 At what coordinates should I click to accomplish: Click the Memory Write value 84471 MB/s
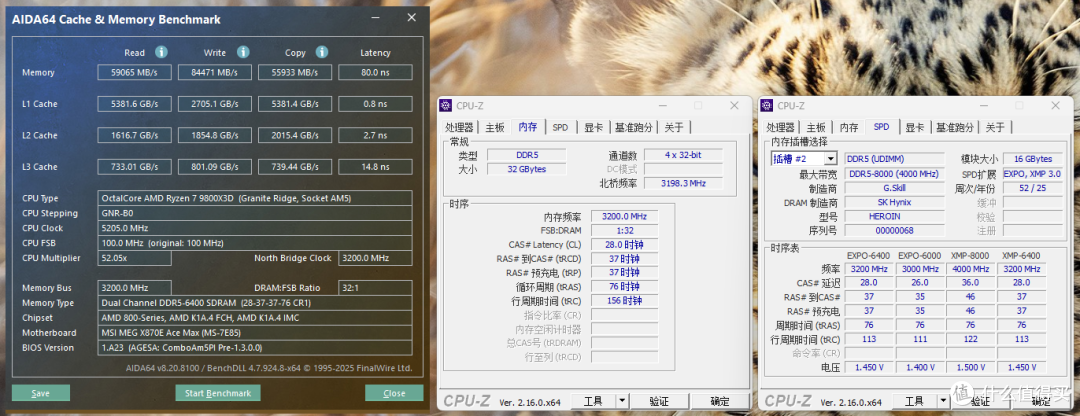click(215, 72)
